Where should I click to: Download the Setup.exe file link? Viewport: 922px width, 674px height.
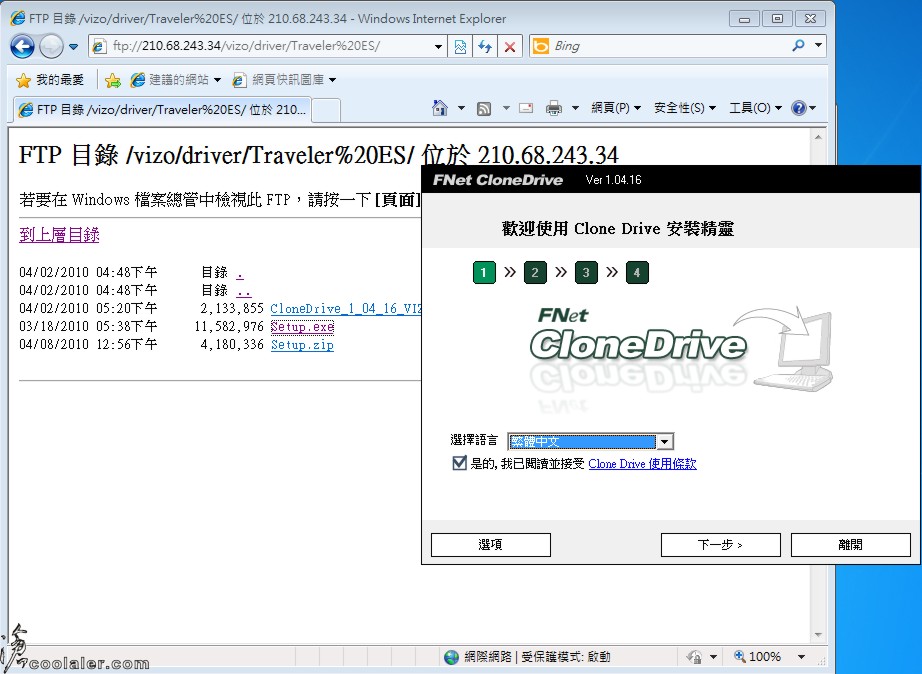pos(302,326)
